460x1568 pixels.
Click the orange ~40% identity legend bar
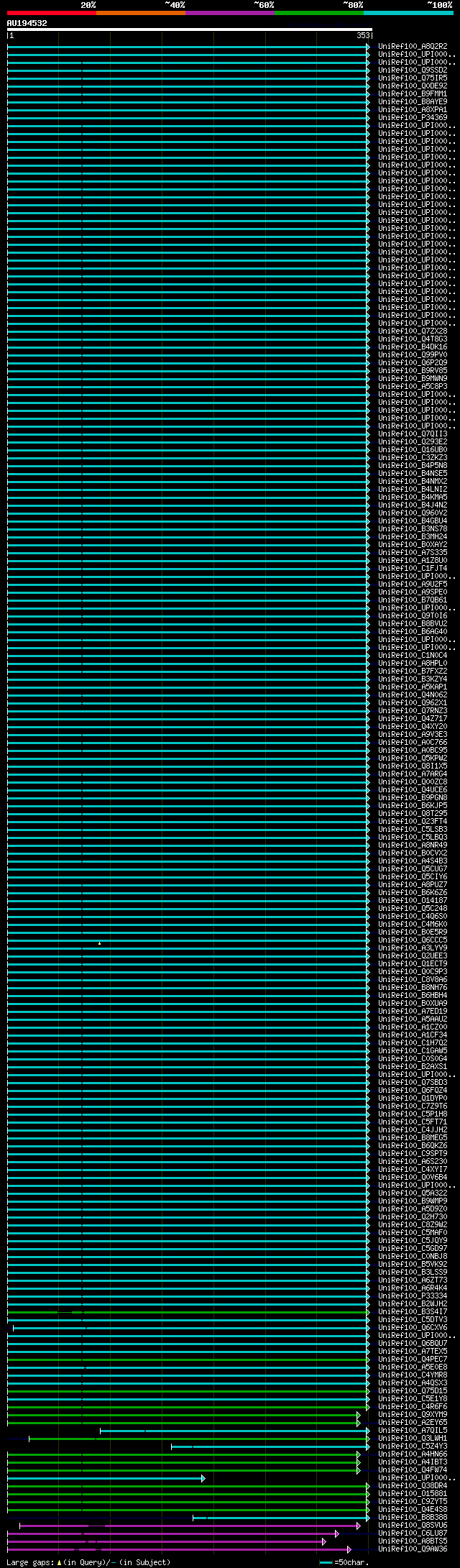[x=141, y=13]
